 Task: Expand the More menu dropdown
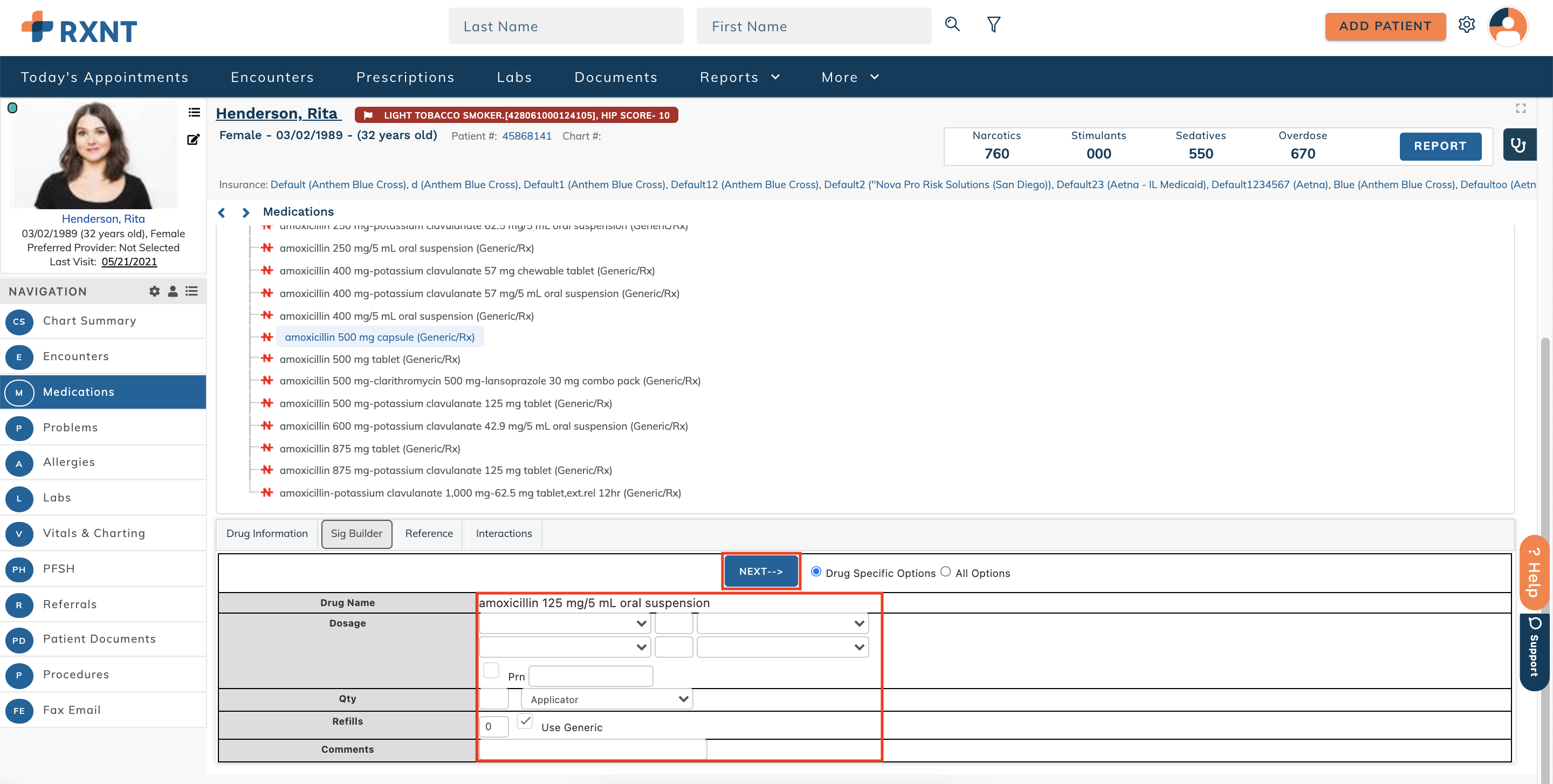(x=851, y=77)
